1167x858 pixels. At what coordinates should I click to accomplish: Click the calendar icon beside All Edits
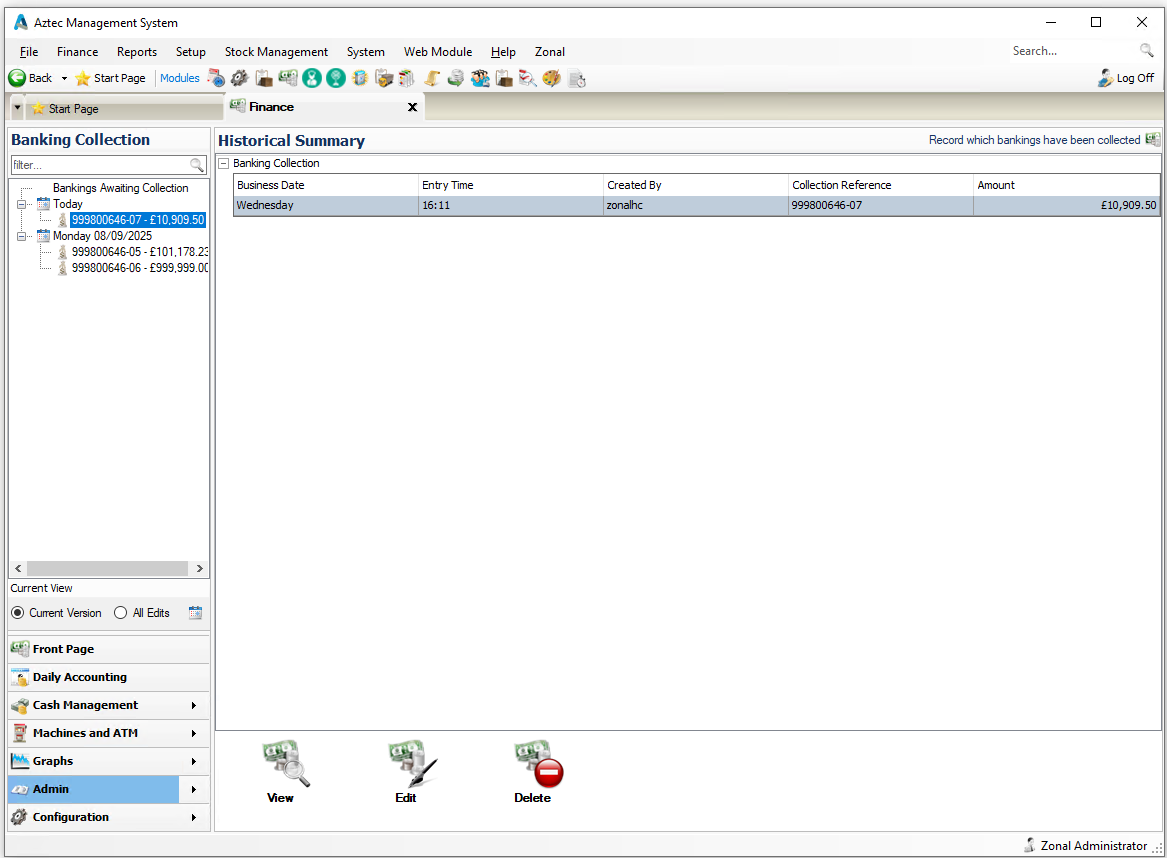click(x=195, y=613)
